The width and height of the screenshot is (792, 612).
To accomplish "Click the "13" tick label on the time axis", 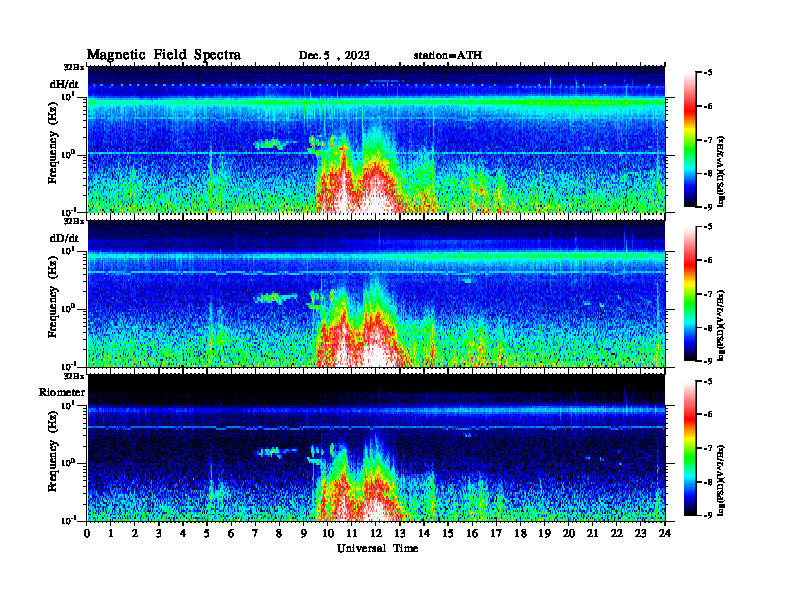I will [400, 533].
